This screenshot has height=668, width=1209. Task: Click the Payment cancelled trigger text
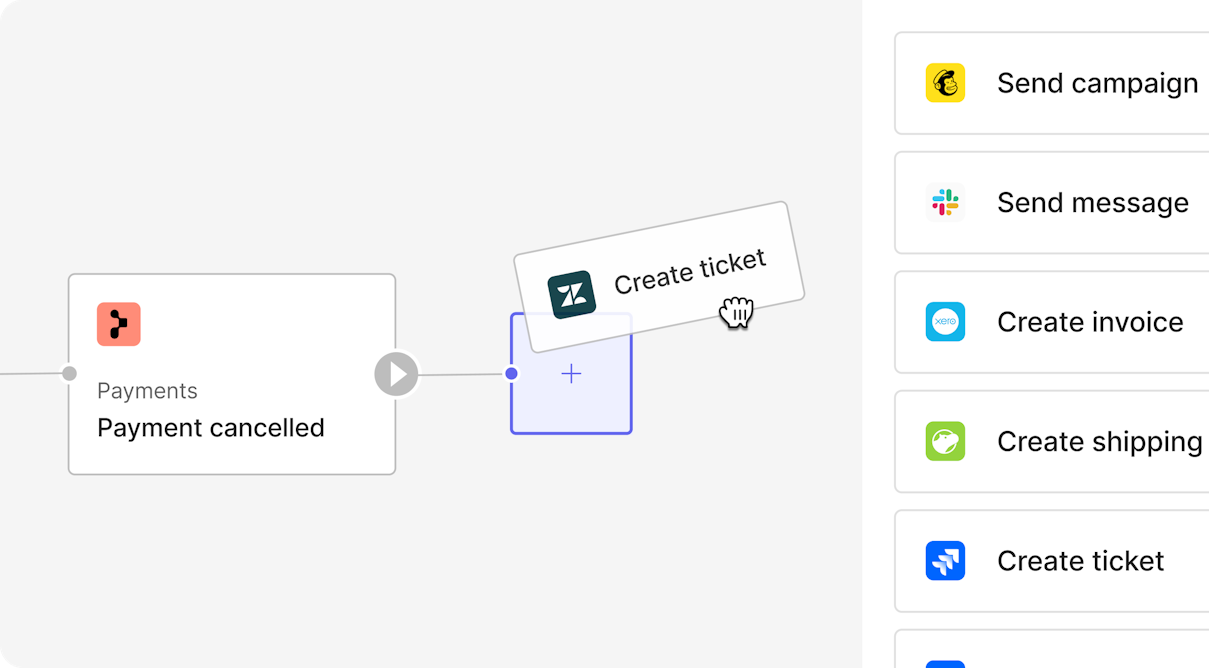click(x=211, y=428)
